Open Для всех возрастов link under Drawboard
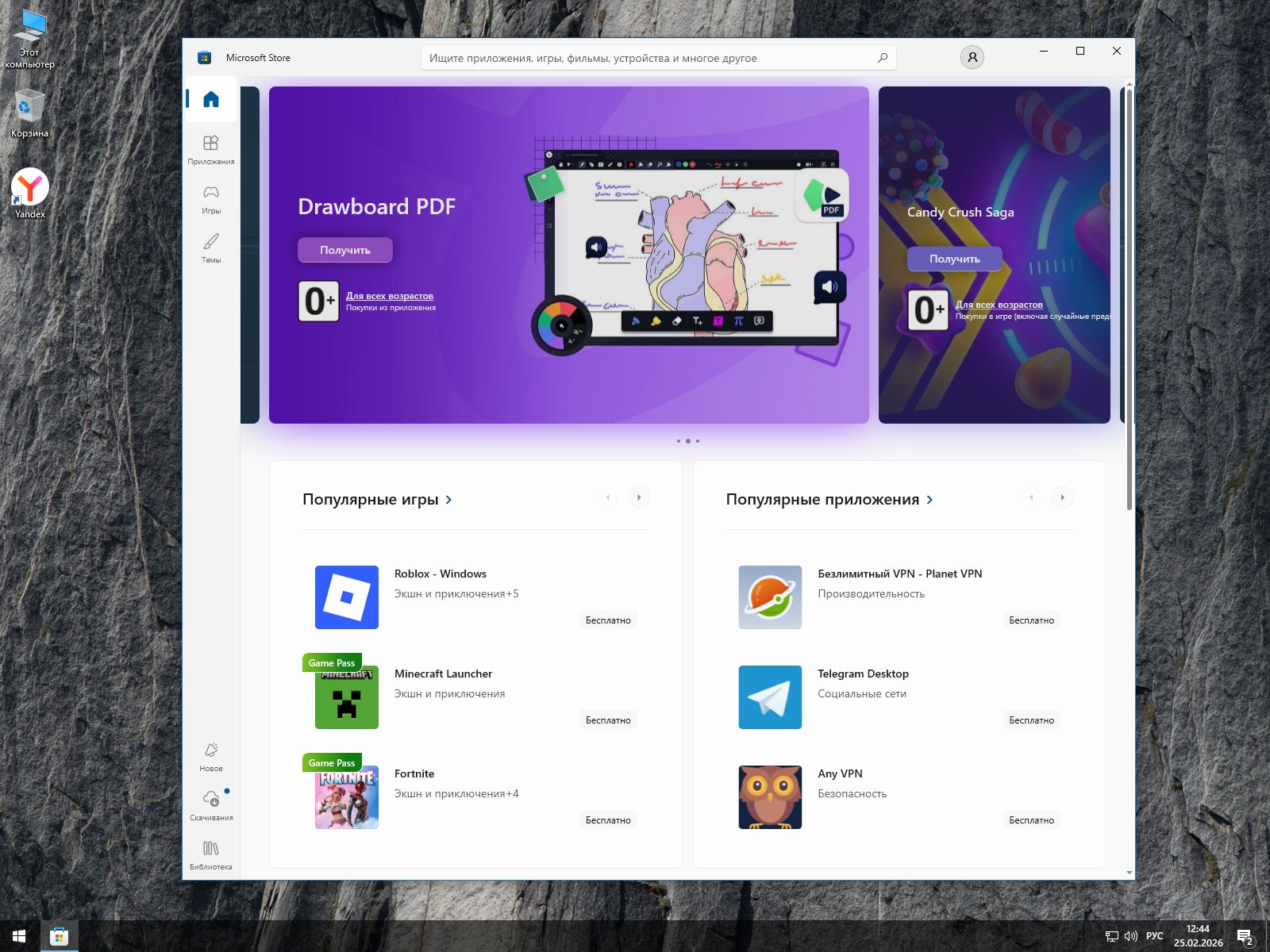The image size is (1270, 952). (x=390, y=296)
